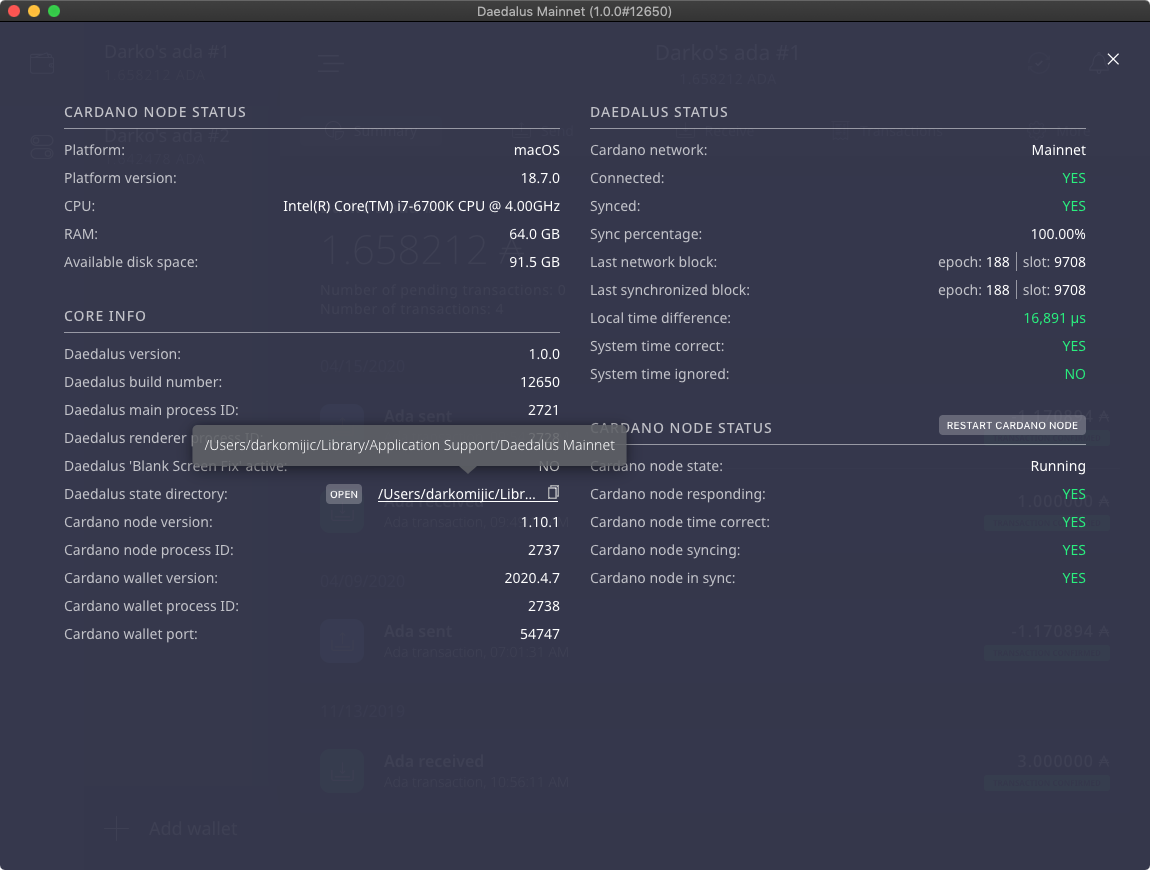The height and width of the screenshot is (870, 1150).
Task: Click the NO beside 'System time ignored:'
Action: (1074, 374)
